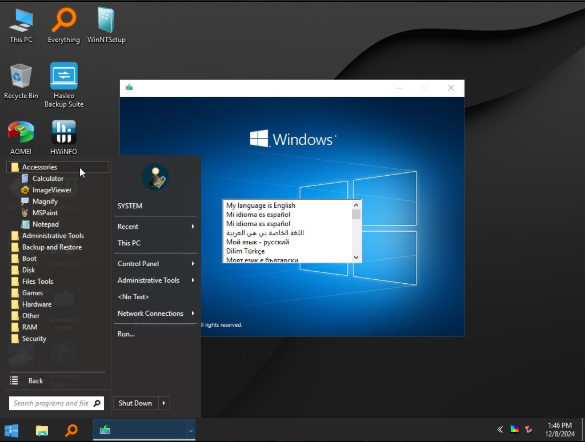Click the language list scroll down arrow
Screen dimensions: 585x442
tap(356, 257)
